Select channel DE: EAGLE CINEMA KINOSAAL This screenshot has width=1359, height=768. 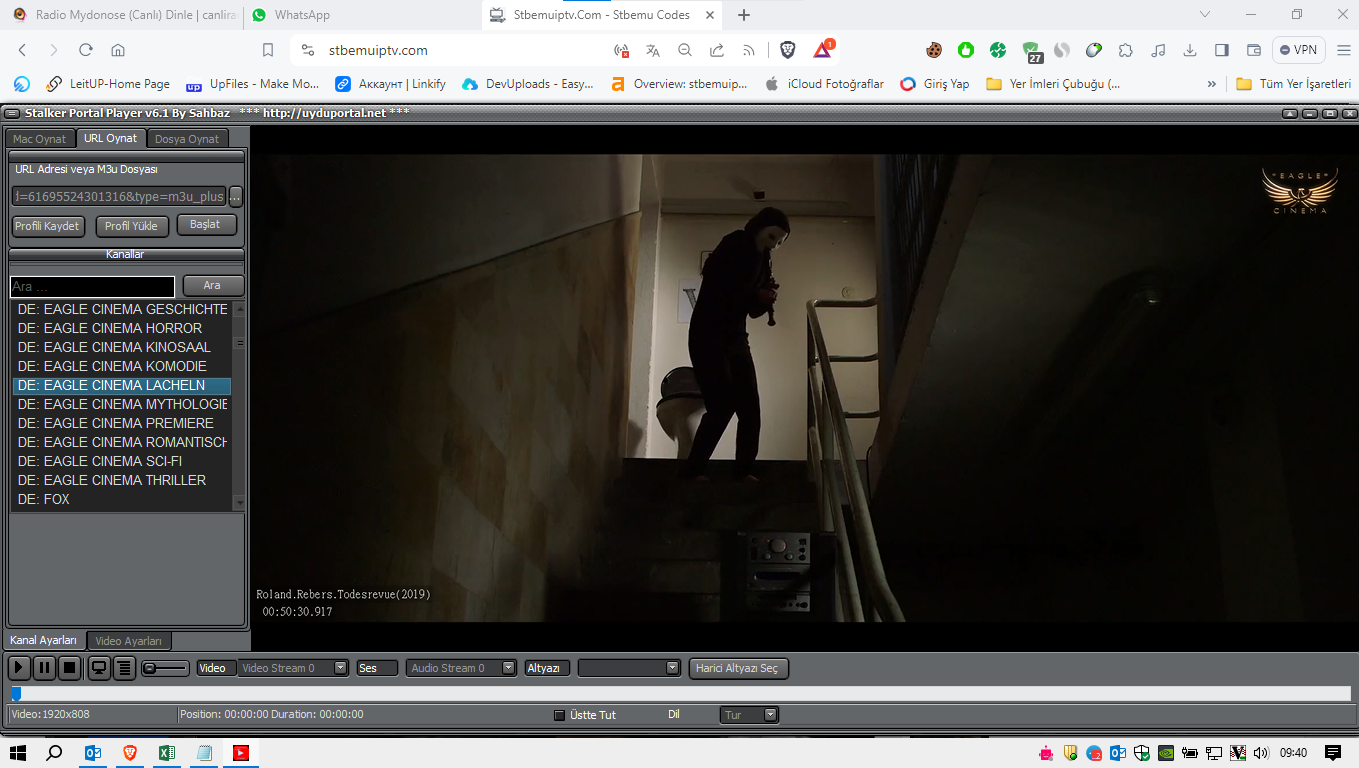pos(122,347)
